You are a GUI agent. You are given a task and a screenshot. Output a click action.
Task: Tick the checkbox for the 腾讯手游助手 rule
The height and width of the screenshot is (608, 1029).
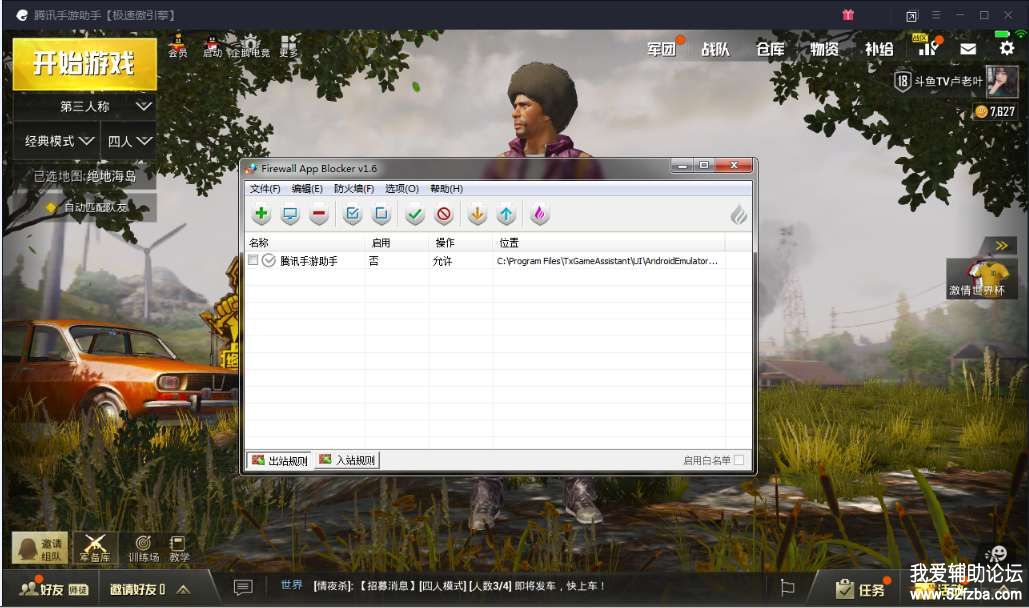pos(253,260)
